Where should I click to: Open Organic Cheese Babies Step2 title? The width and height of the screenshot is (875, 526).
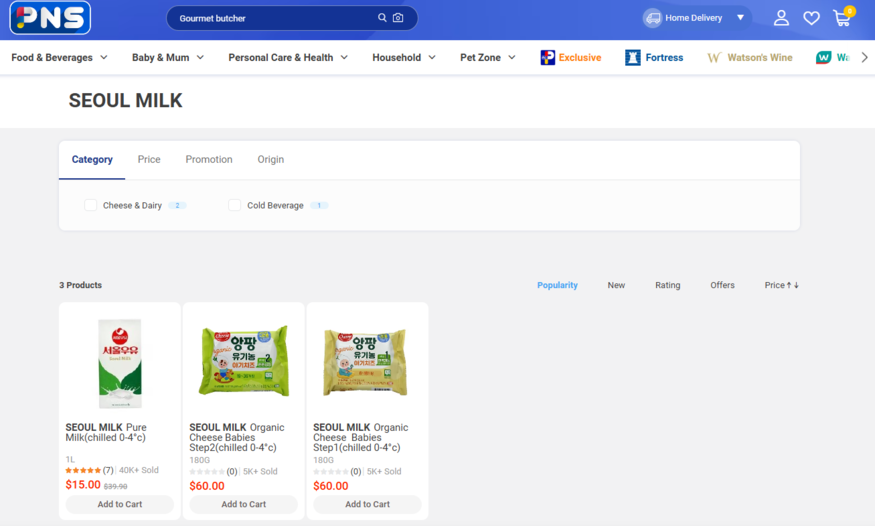click(237, 437)
